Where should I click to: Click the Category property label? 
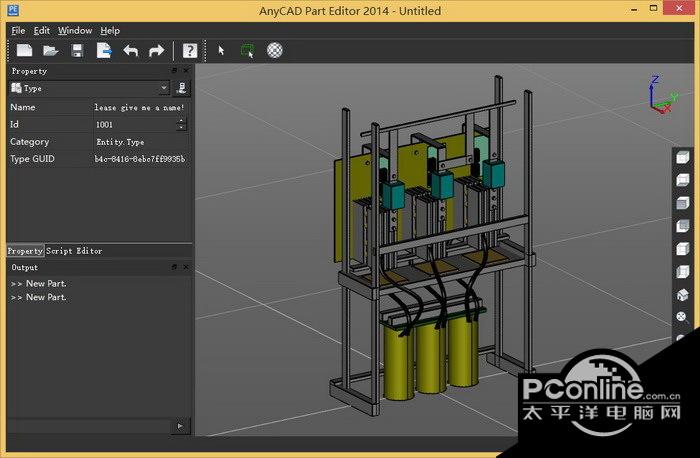click(29, 142)
